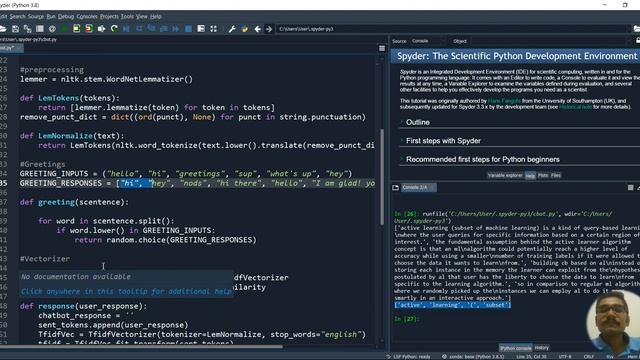Viewport: 640px width, 360px height.
Task: Open the Consoles menu
Action: (x=87, y=16)
